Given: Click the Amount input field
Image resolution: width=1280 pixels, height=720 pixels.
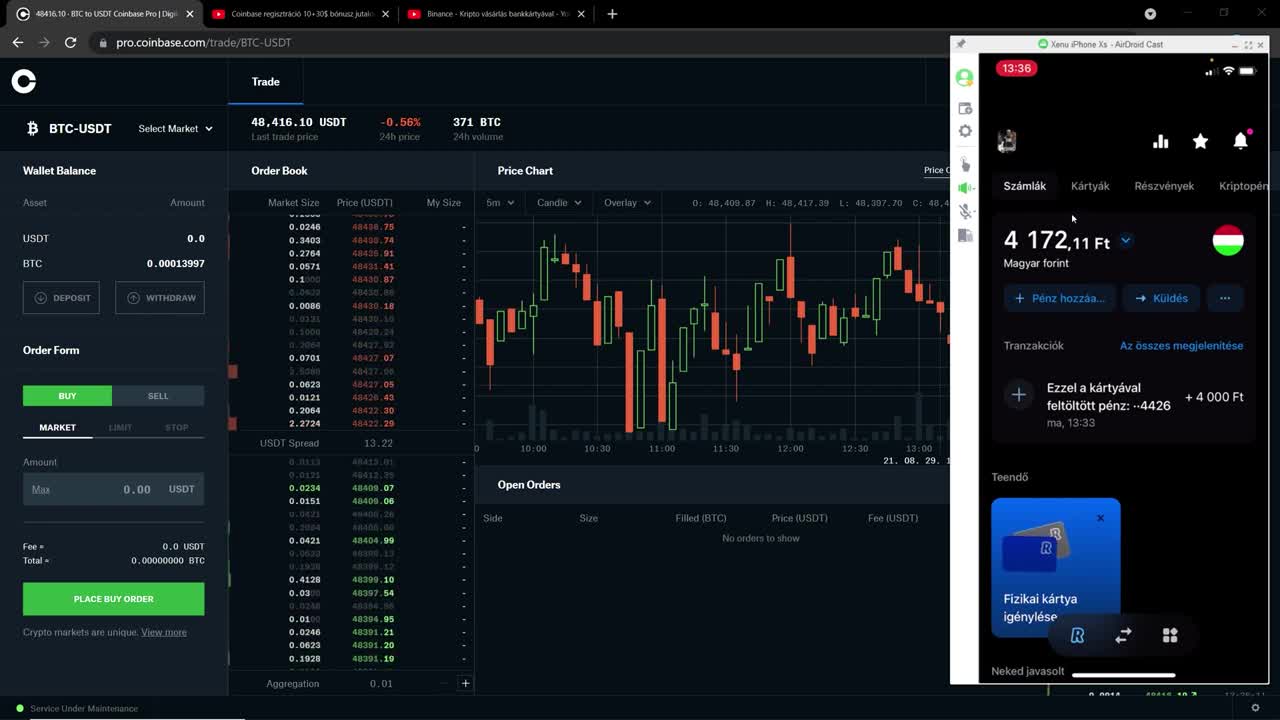Looking at the screenshot, I should click(x=113, y=489).
